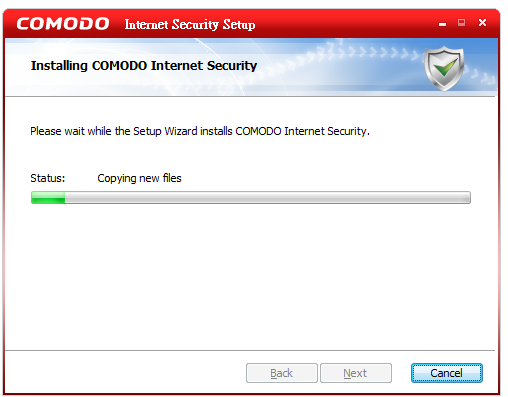The width and height of the screenshot is (508, 397).
Task: Click the COMODO logo in title bar
Action: (63, 24)
